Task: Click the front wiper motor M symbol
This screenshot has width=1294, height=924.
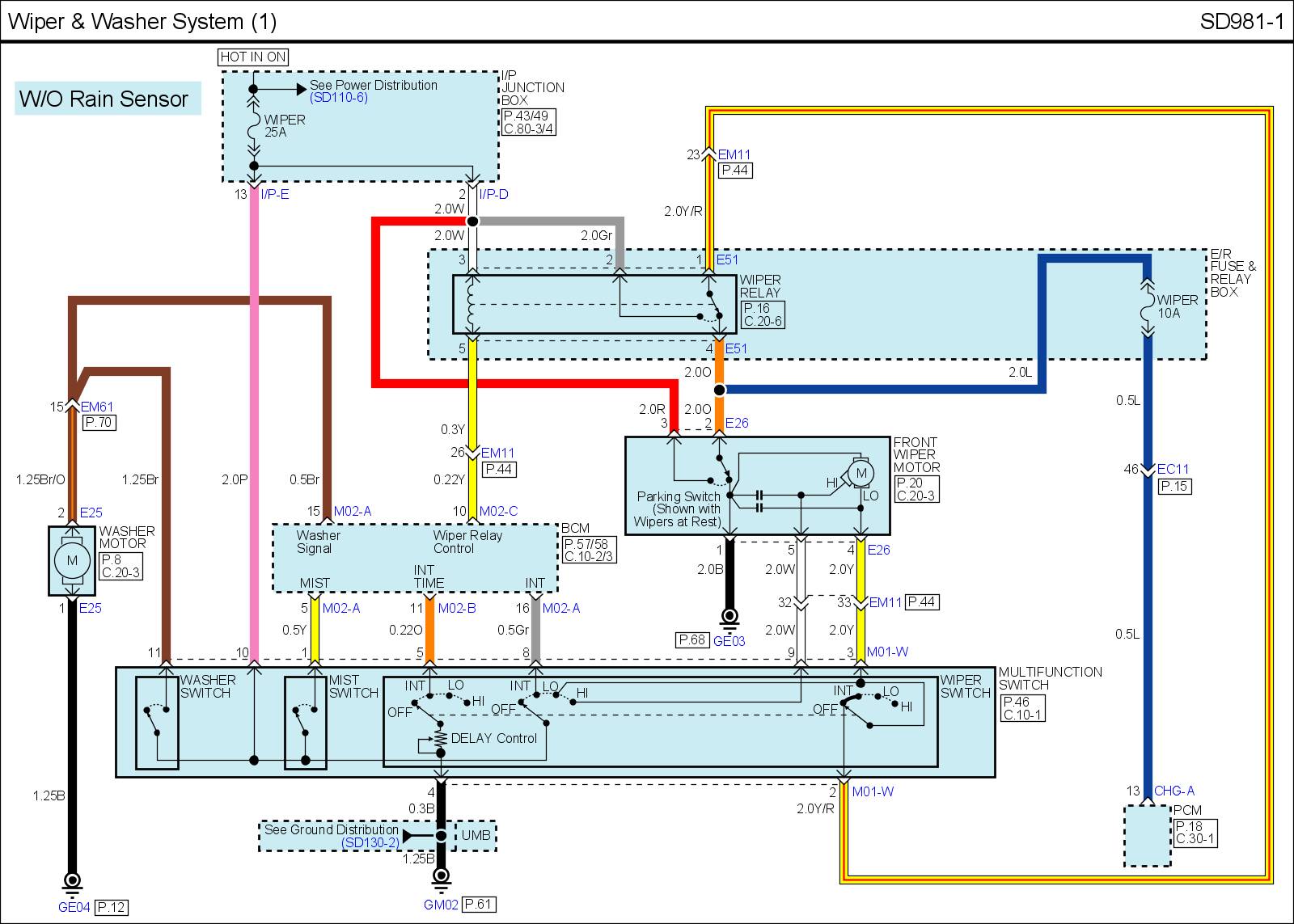Action: [861, 473]
